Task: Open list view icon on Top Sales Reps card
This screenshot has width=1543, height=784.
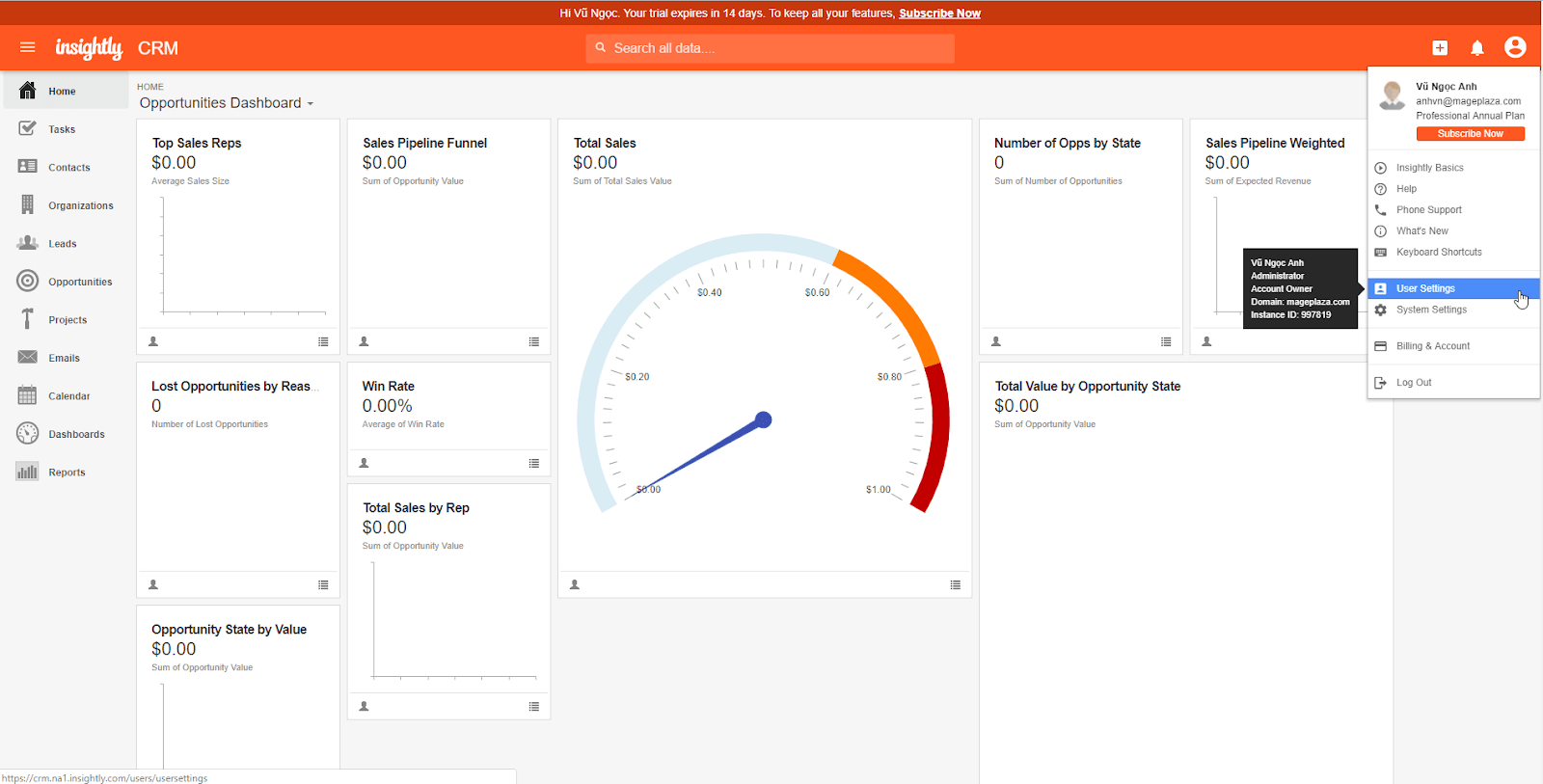Action: pyautogui.click(x=323, y=341)
